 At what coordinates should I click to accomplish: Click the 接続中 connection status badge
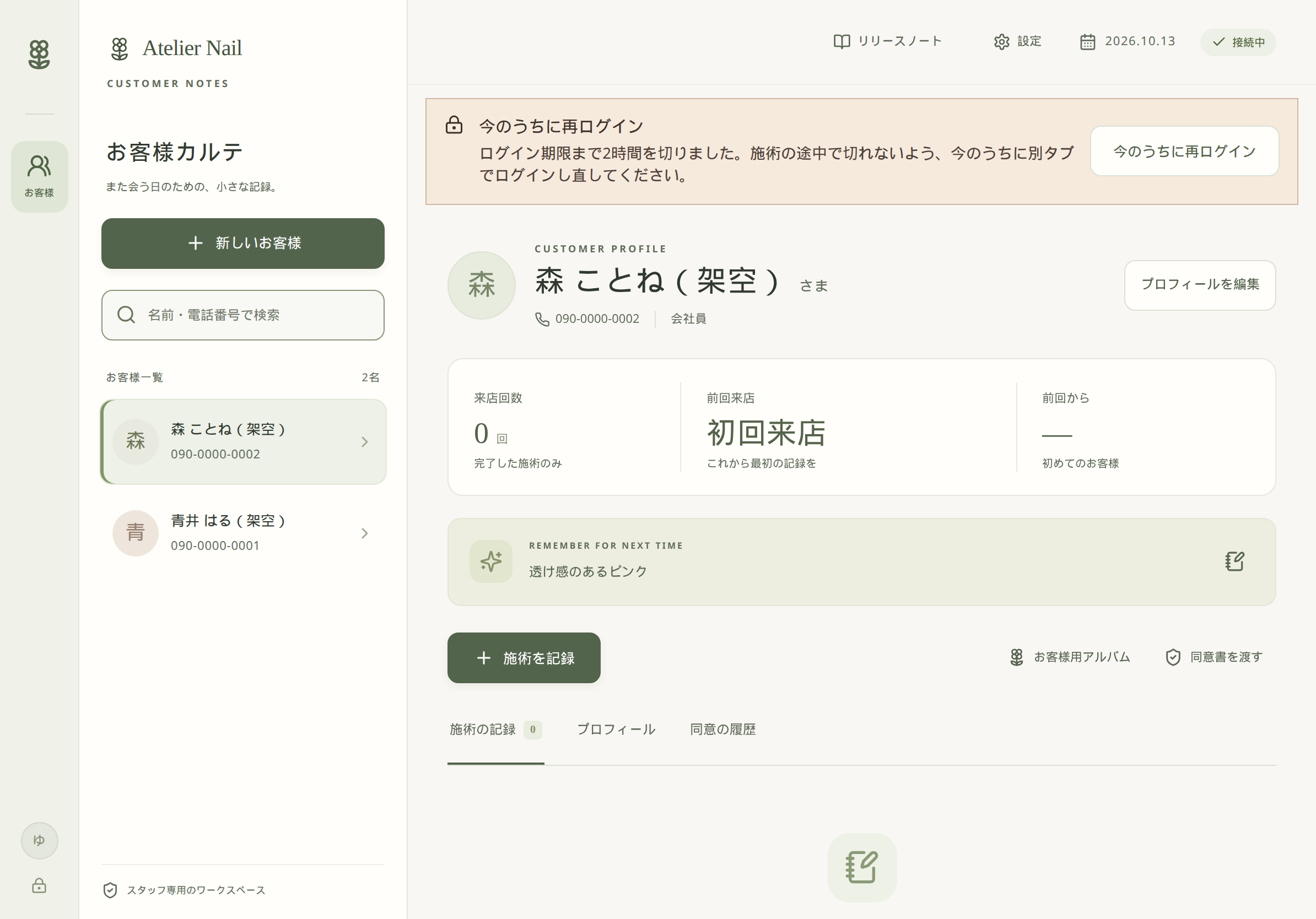1238,42
